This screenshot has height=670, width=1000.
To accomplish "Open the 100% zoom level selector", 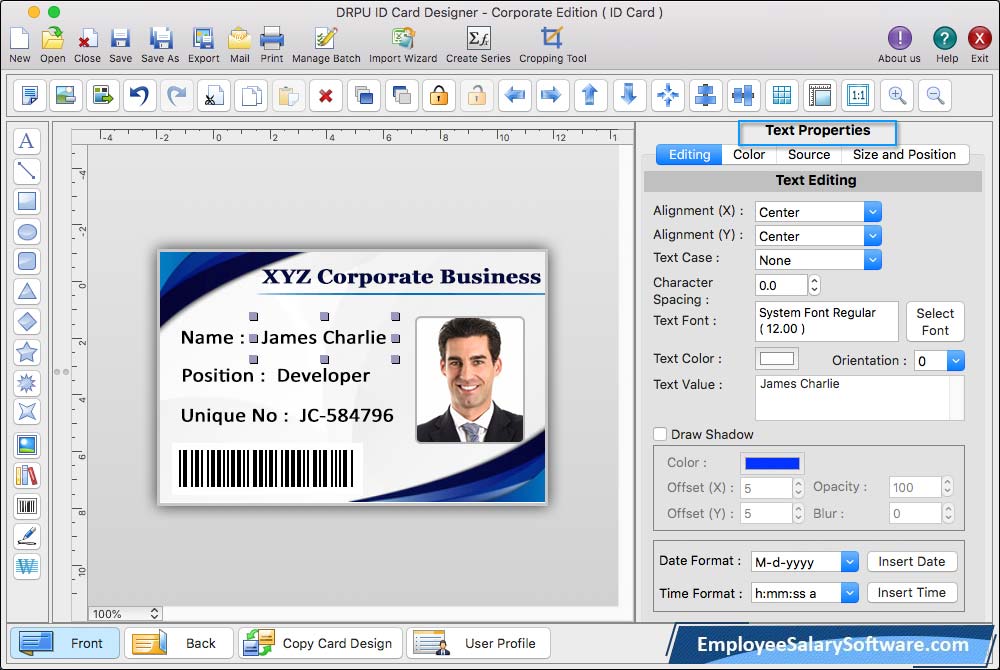I will point(124,613).
